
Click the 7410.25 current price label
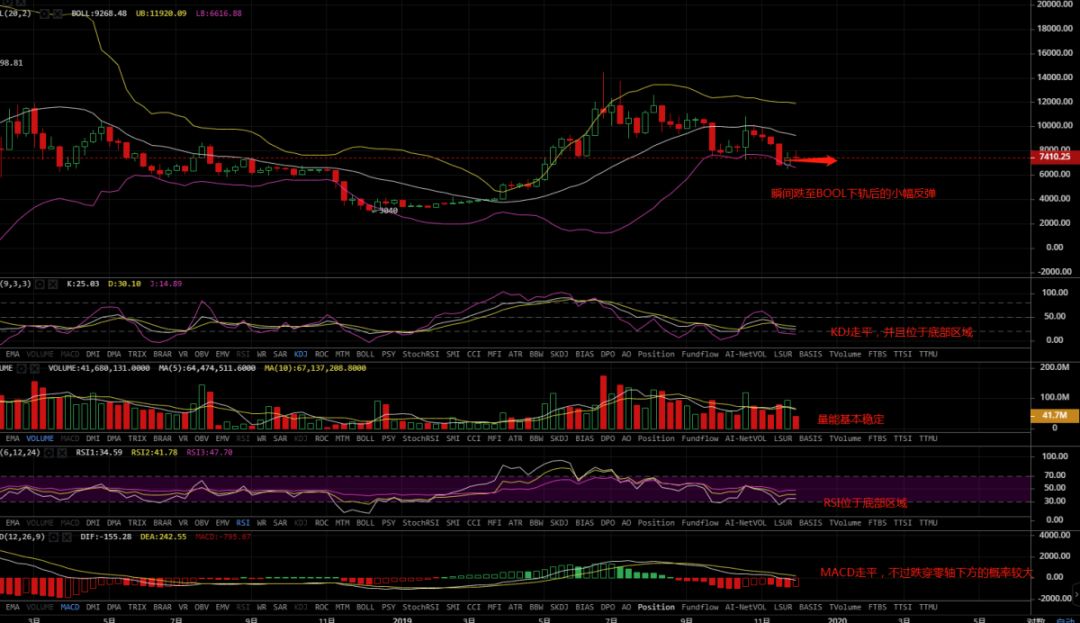pyautogui.click(x=1054, y=157)
